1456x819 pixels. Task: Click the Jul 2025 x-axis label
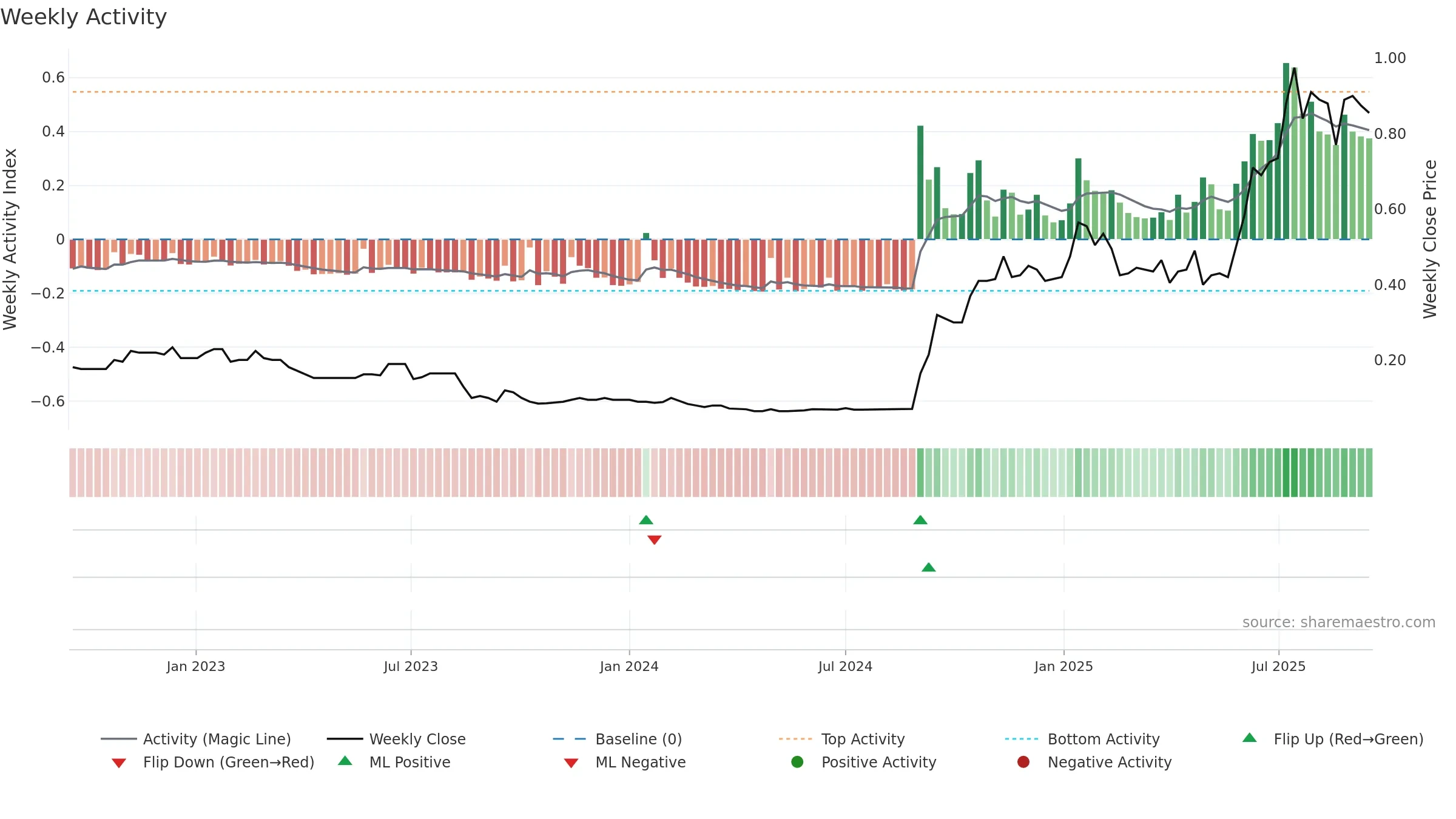click(1278, 667)
